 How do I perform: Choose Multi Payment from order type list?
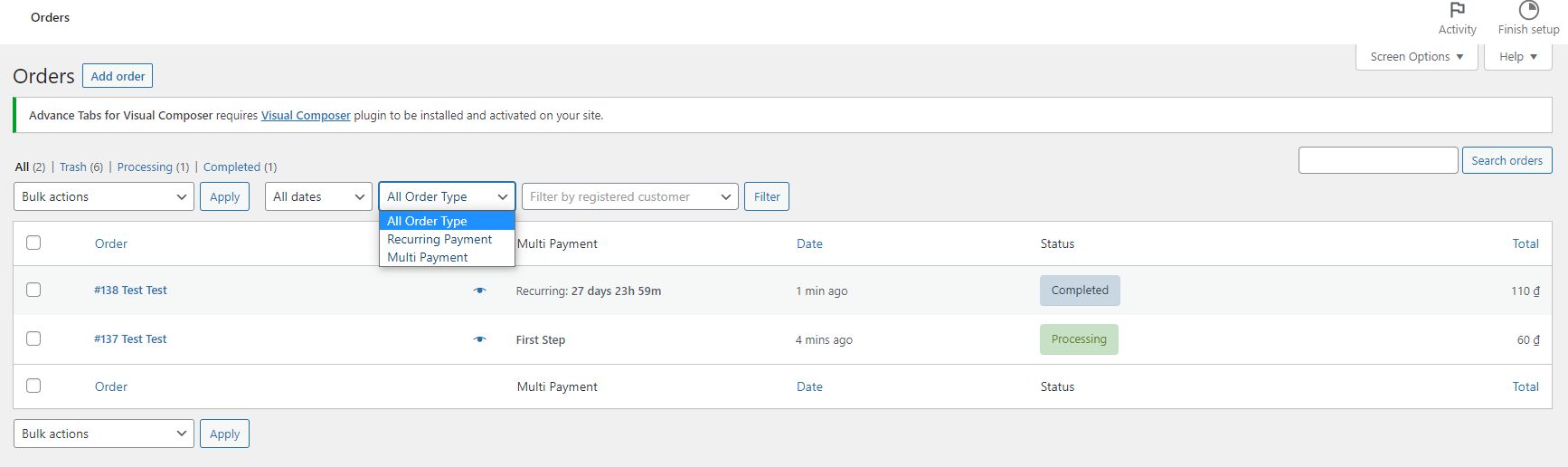[x=428, y=257]
